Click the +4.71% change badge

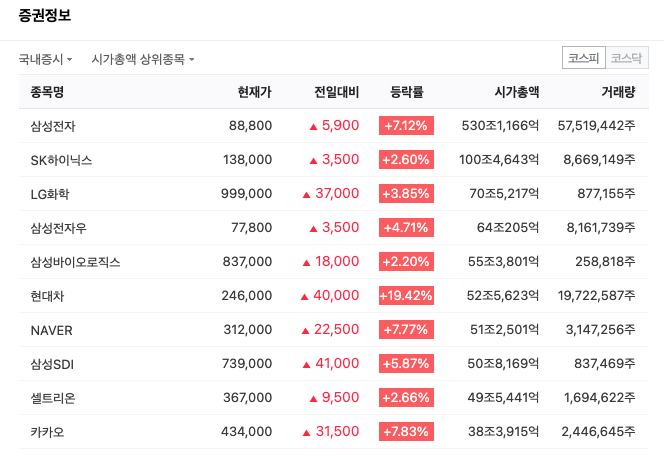[x=406, y=227]
